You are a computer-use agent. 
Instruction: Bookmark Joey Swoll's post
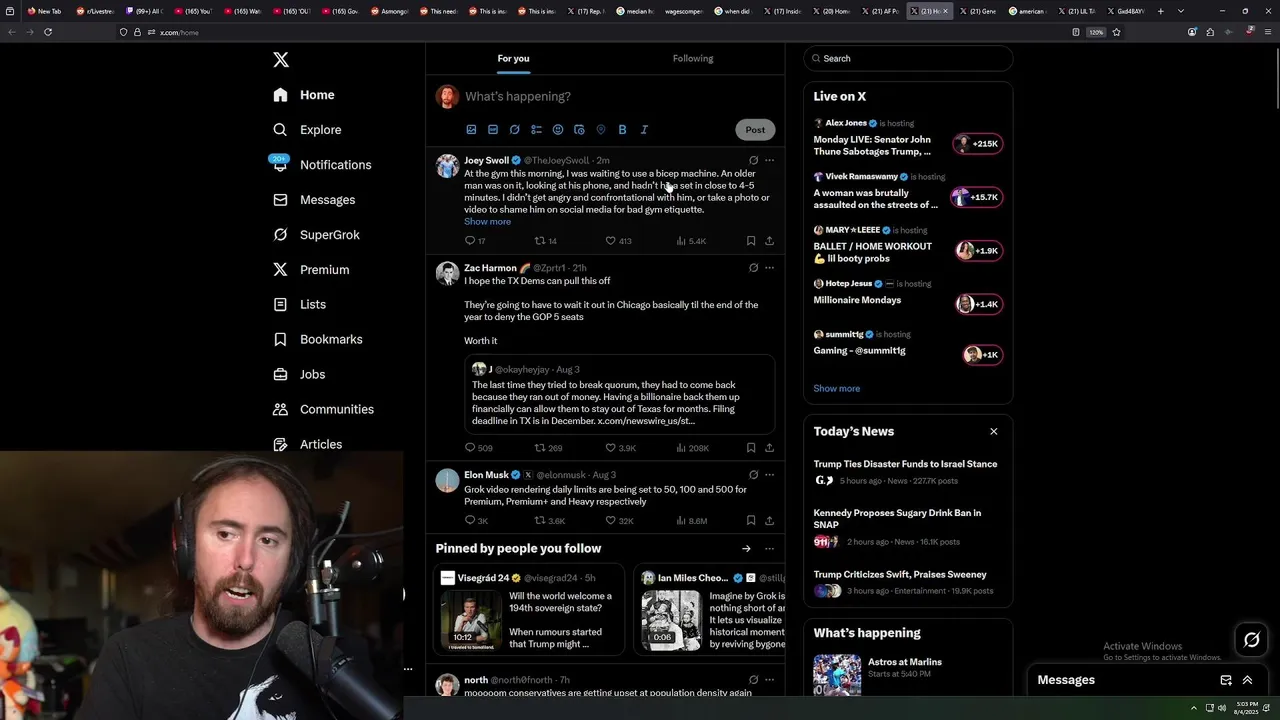(751, 241)
